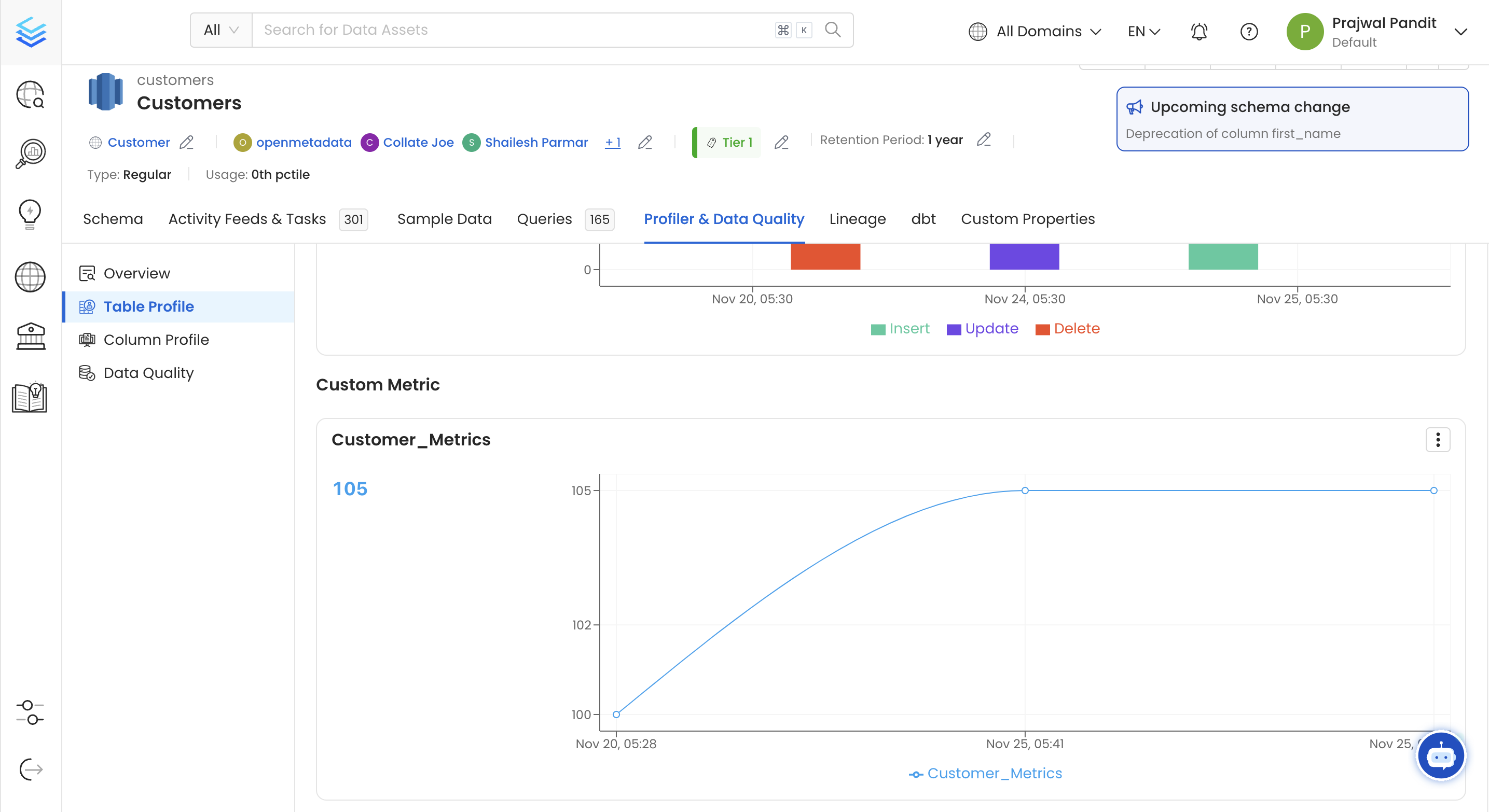Select the Insights lightbulb sidebar icon

pos(30,214)
